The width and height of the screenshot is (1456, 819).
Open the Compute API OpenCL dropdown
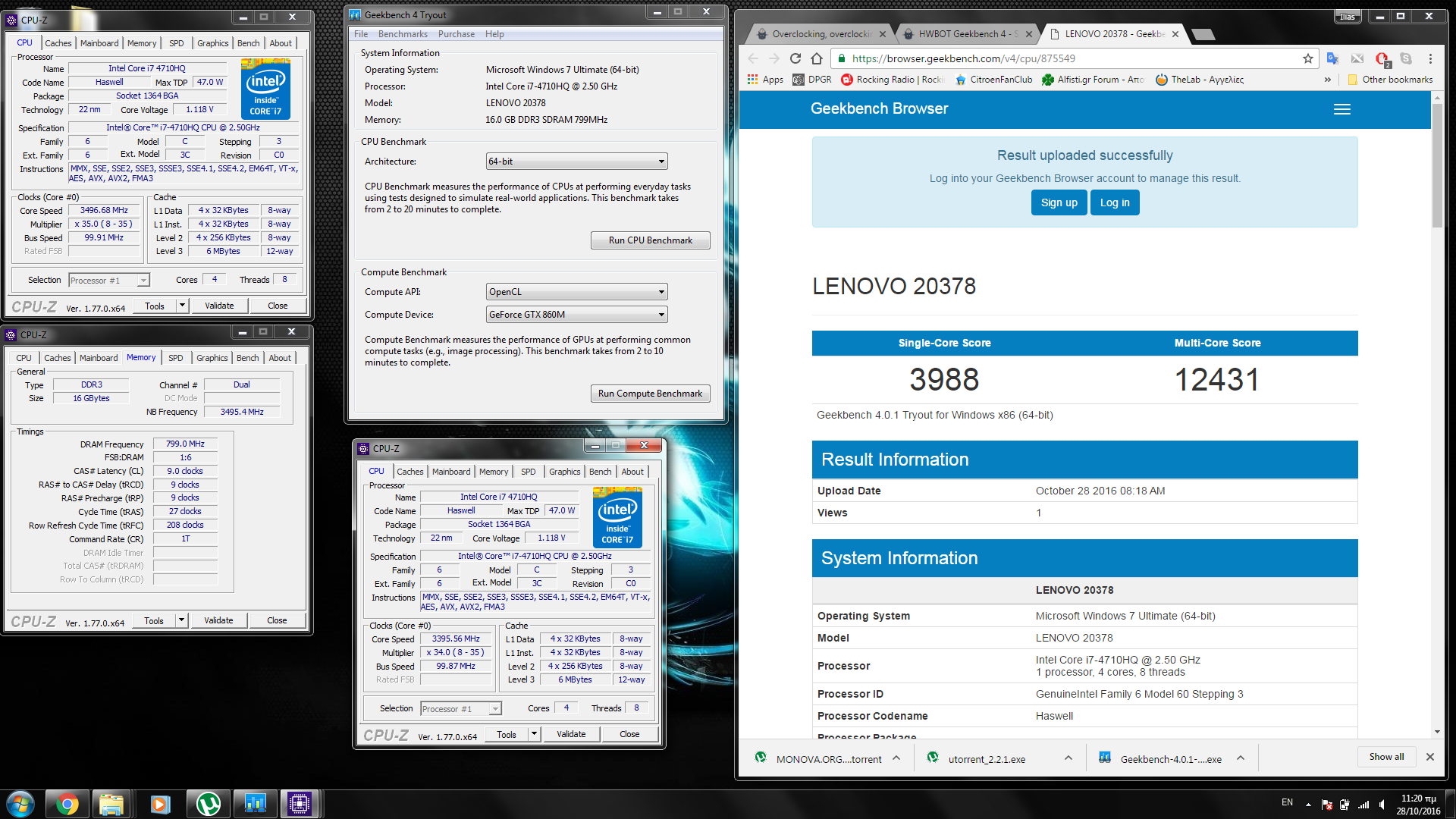pos(576,292)
